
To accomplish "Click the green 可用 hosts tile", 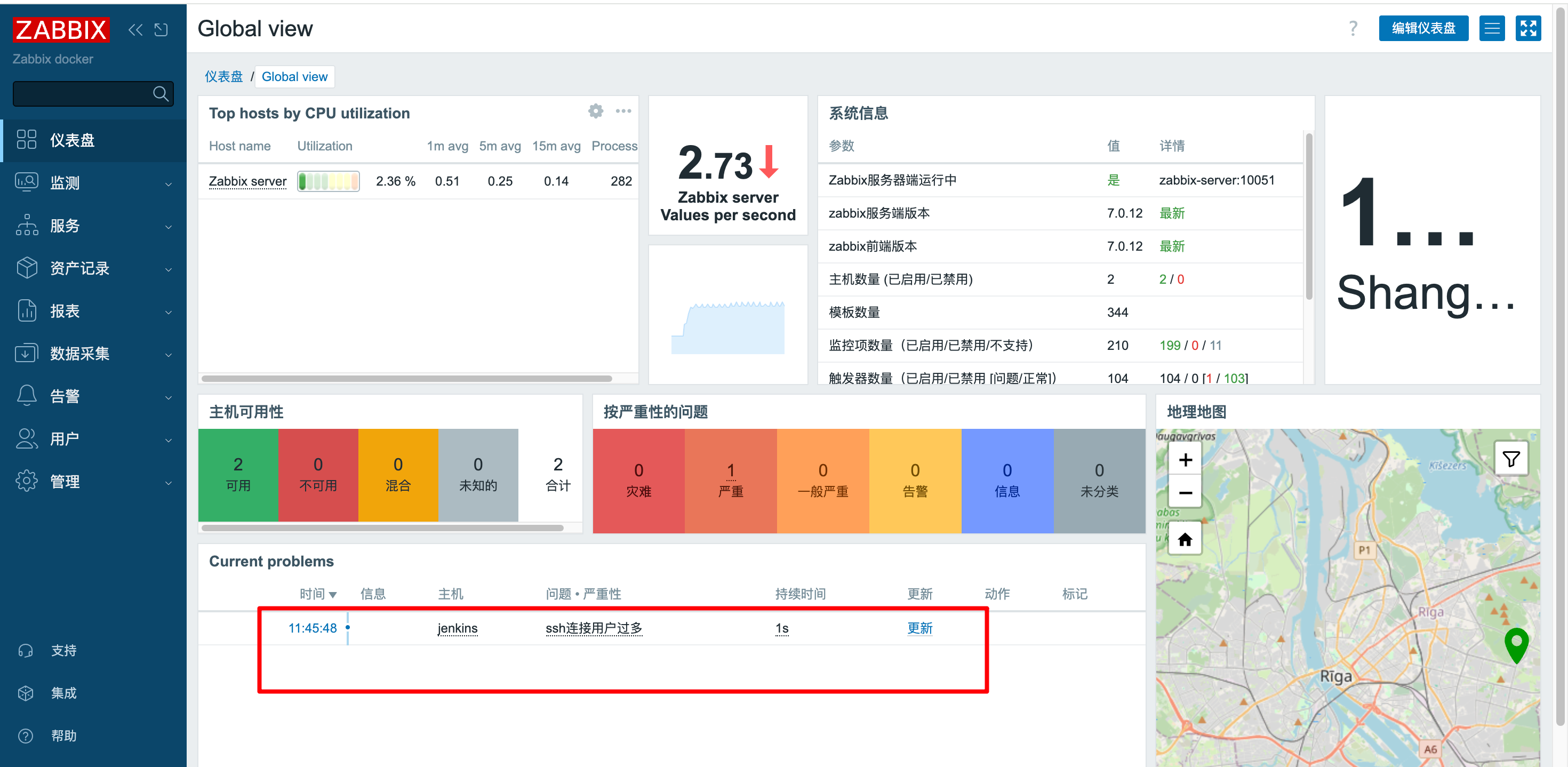I will pyautogui.click(x=238, y=475).
